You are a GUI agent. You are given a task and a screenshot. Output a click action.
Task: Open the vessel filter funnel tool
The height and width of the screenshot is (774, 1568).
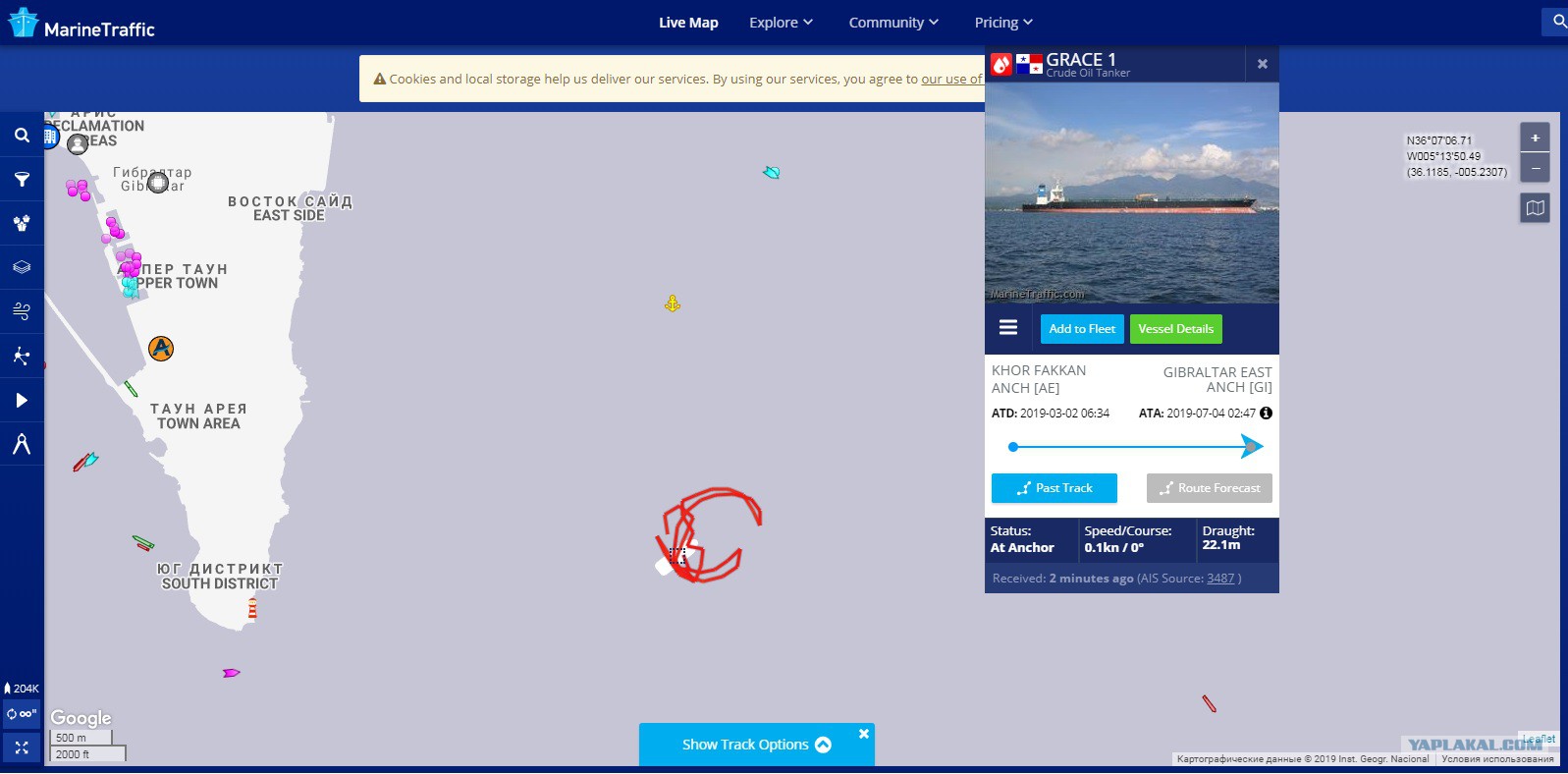pos(22,180)
